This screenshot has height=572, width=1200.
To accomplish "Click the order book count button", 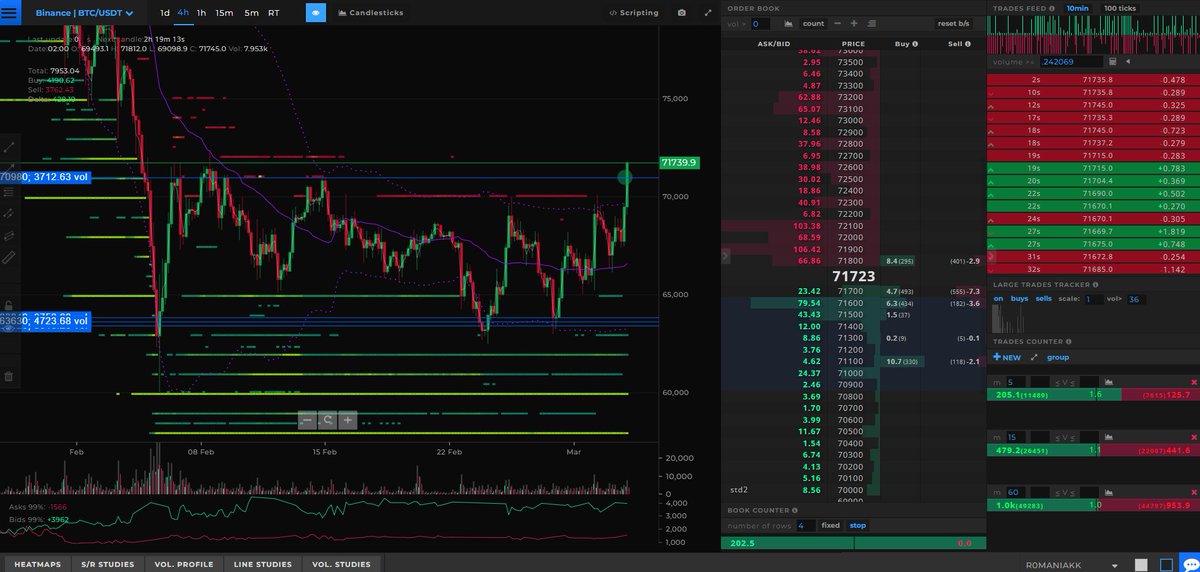I will coord(814,23).
